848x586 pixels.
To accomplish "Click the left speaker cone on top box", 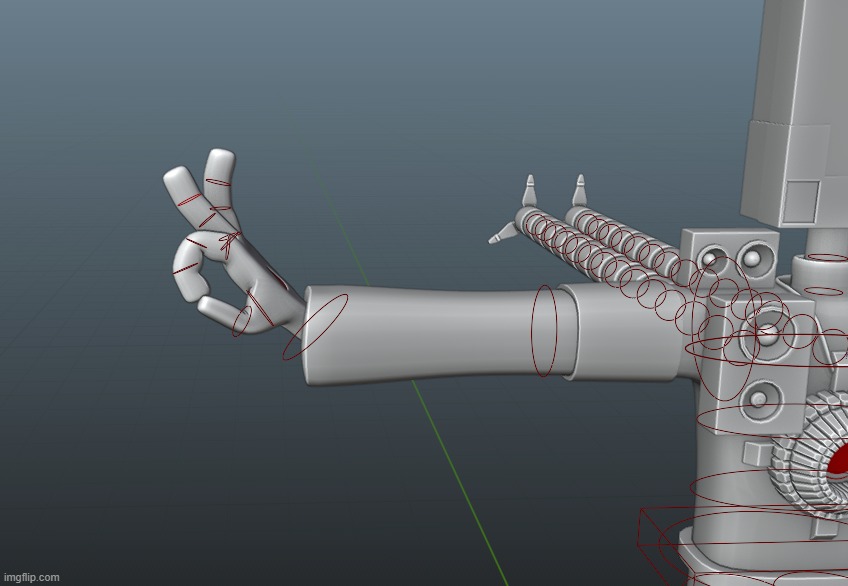I will [x=709, y=260].
